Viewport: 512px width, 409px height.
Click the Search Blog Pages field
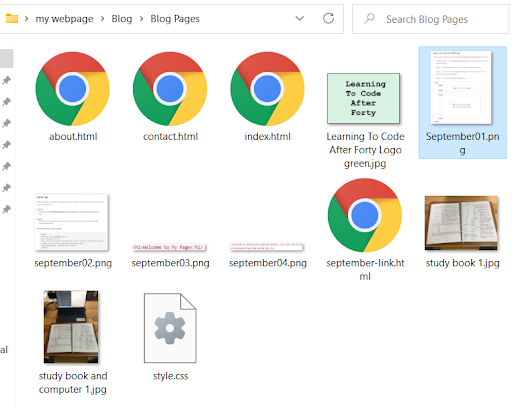(430, 19)
